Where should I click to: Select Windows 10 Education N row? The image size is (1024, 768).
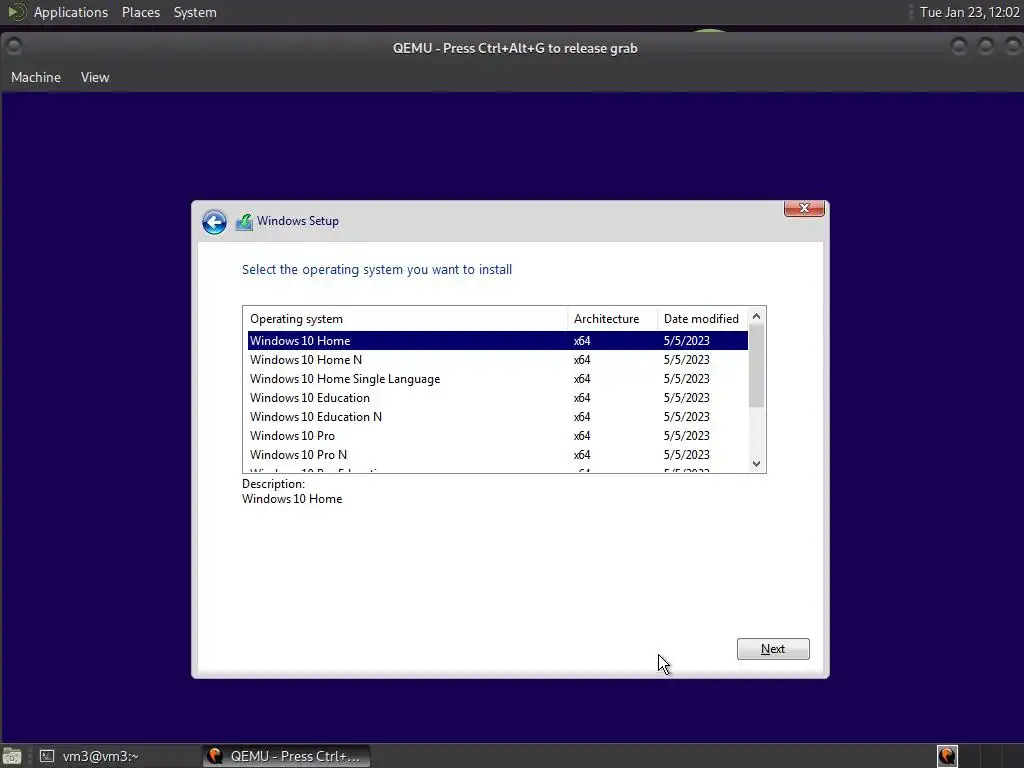[498, 416]
